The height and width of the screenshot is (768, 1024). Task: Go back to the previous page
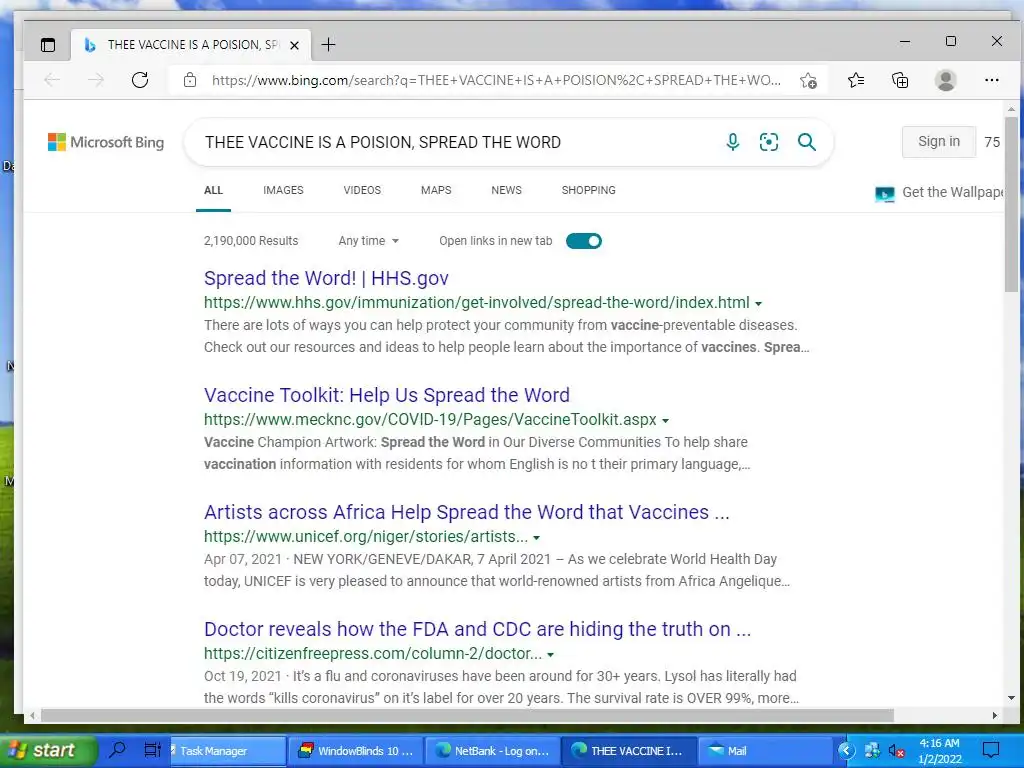pos(52,80)
